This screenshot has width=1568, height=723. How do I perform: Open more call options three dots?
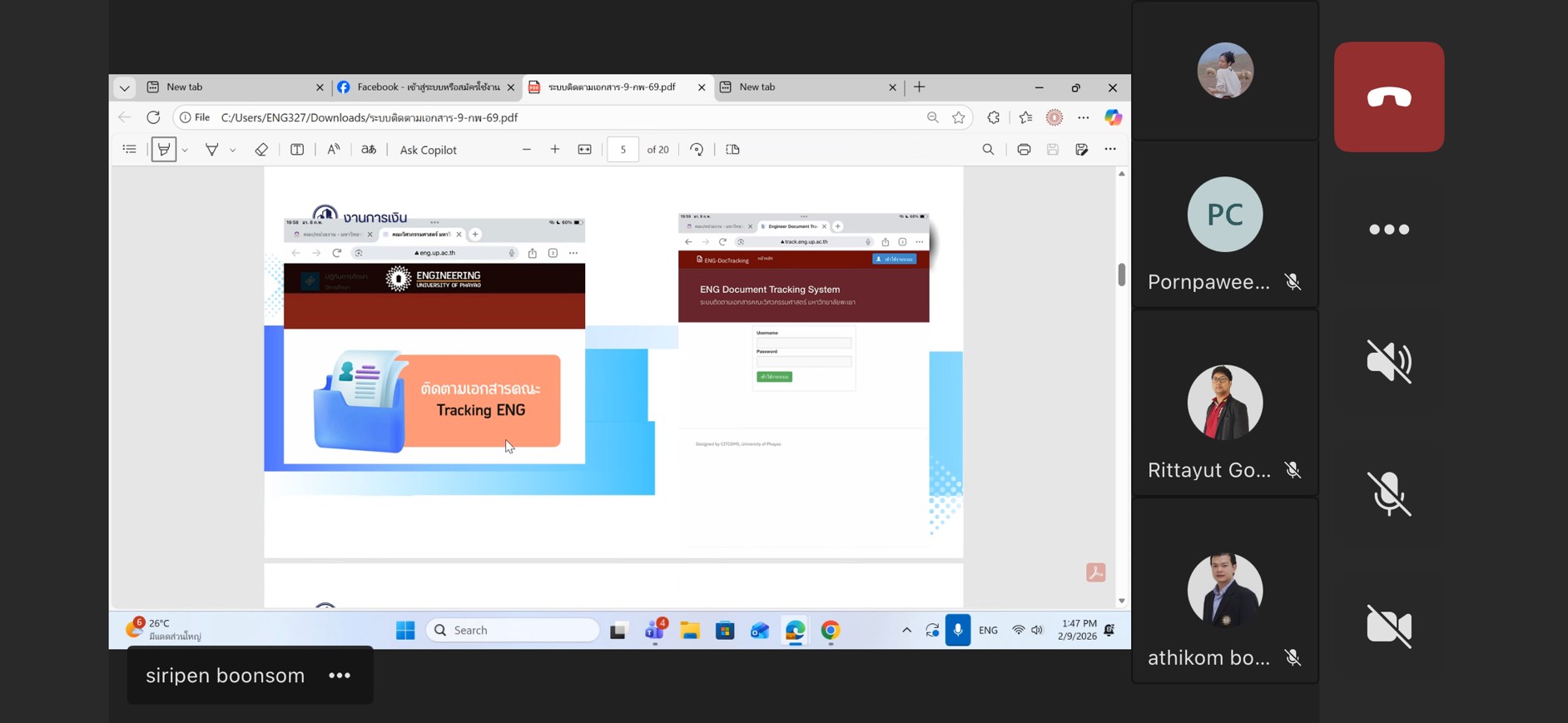[1388, 230]
